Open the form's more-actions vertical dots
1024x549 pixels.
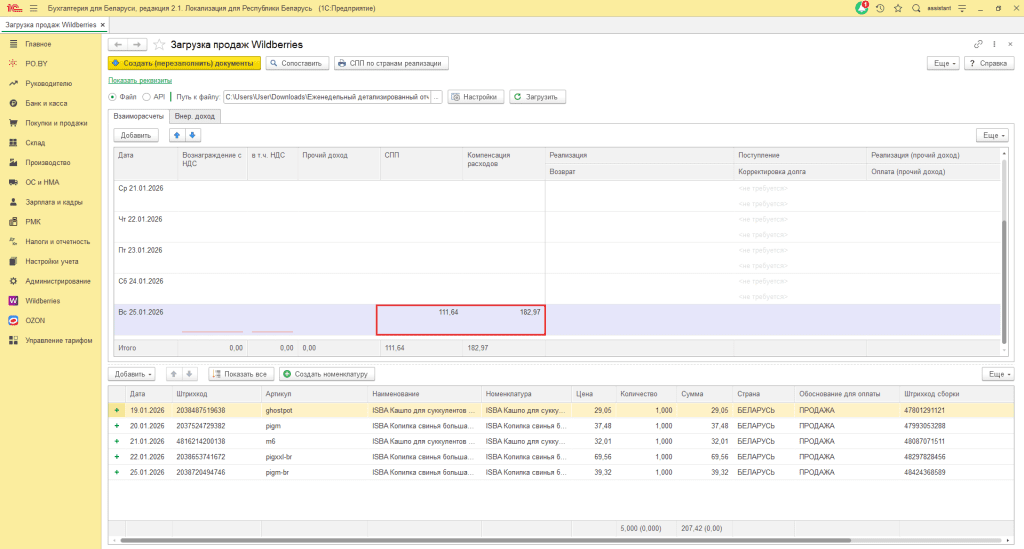[x=994, y=44]
